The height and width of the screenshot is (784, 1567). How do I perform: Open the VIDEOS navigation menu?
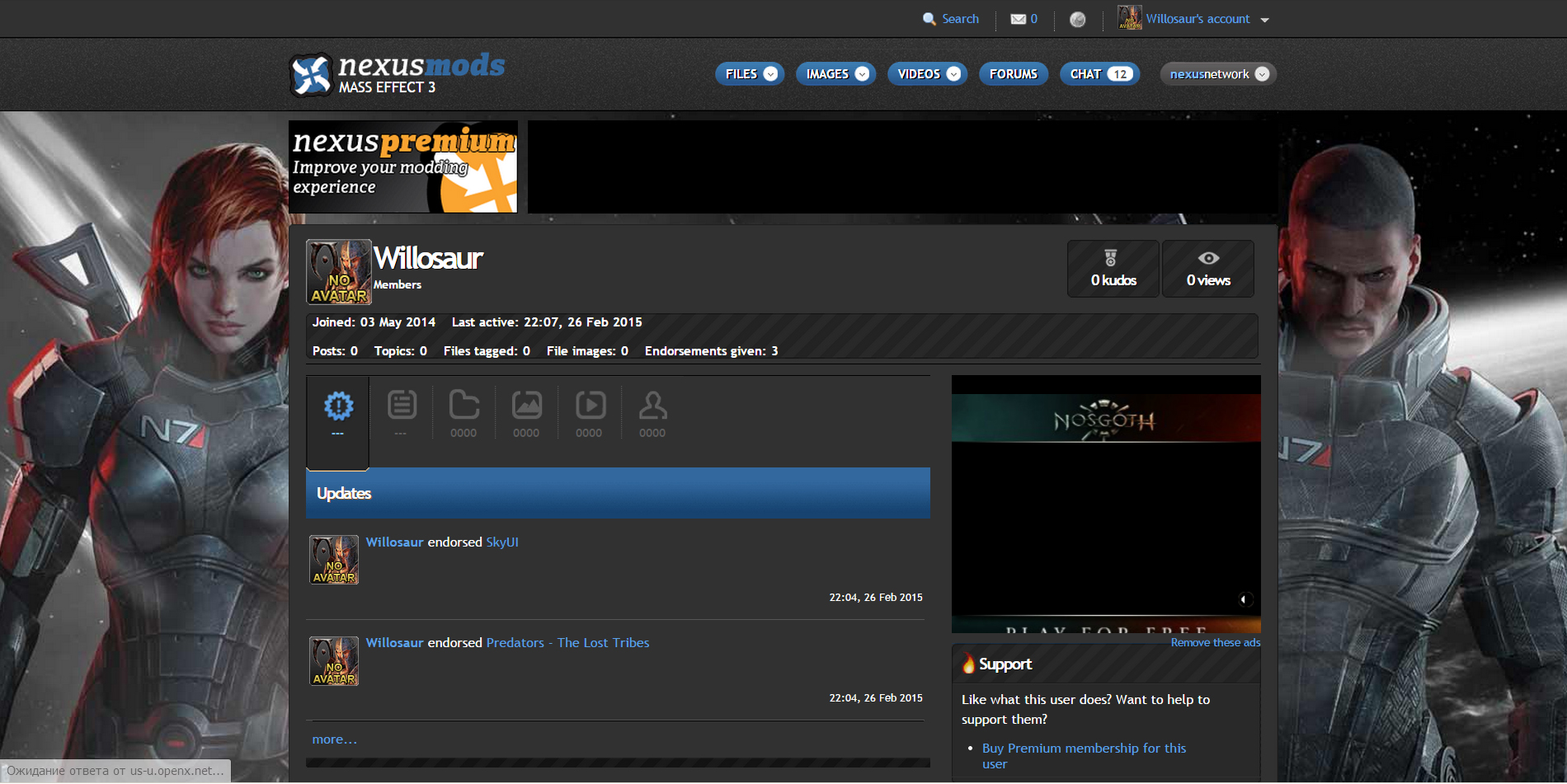click(x=927, y=74)
